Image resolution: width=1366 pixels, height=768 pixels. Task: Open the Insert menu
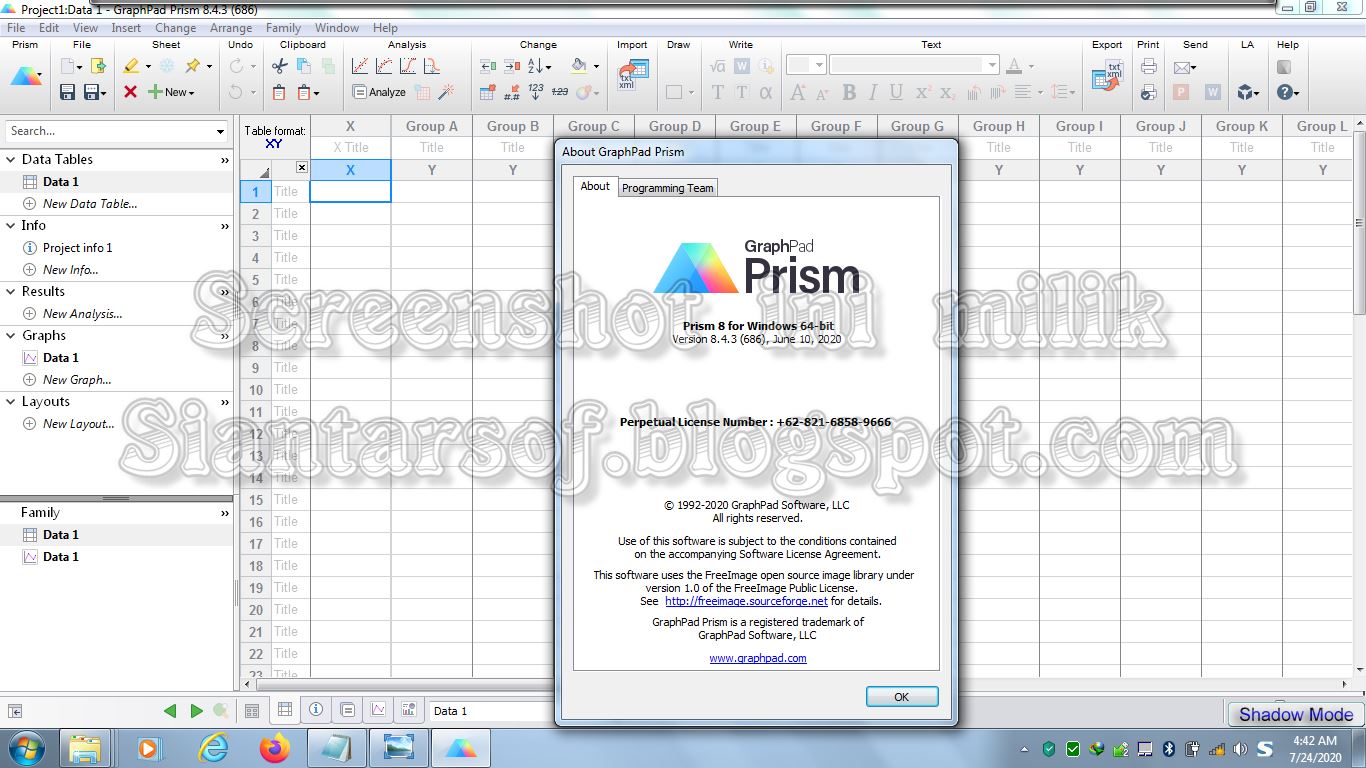click(x=126, y=28)
